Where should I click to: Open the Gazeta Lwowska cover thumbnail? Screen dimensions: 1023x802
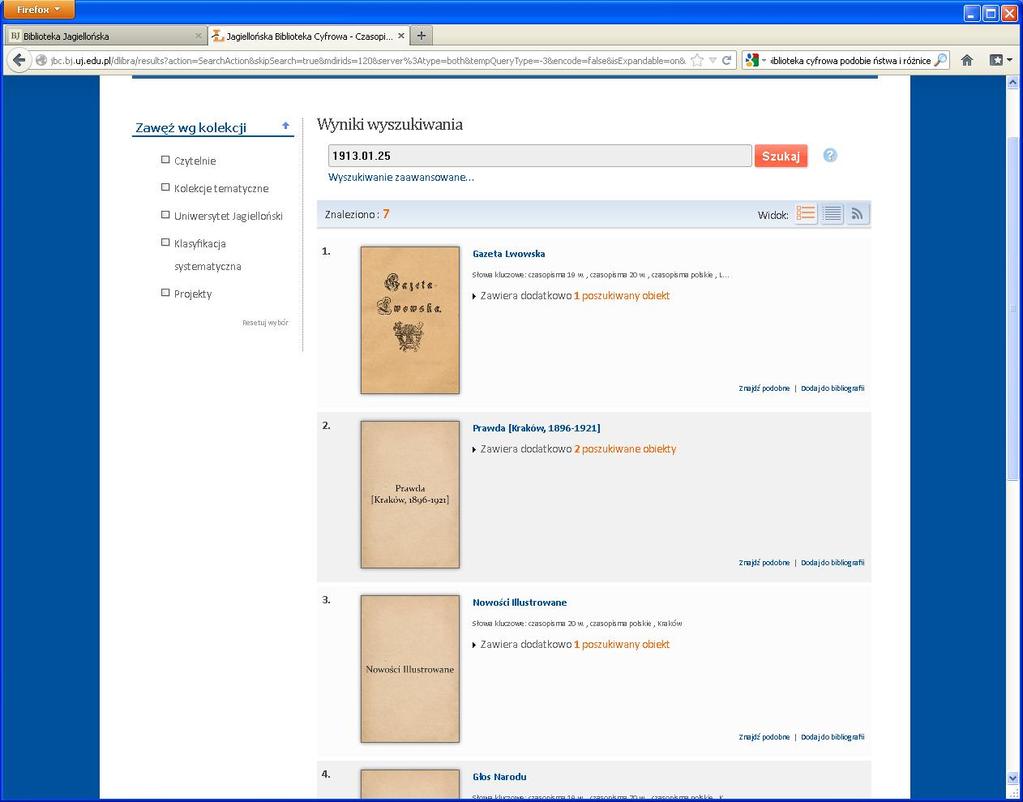410,320
